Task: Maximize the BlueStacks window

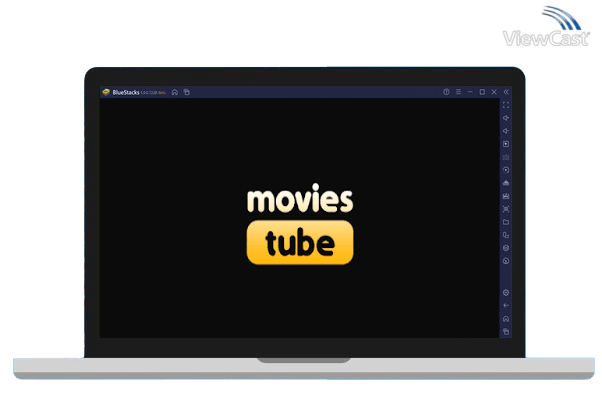Action: [x=482, y=92]
